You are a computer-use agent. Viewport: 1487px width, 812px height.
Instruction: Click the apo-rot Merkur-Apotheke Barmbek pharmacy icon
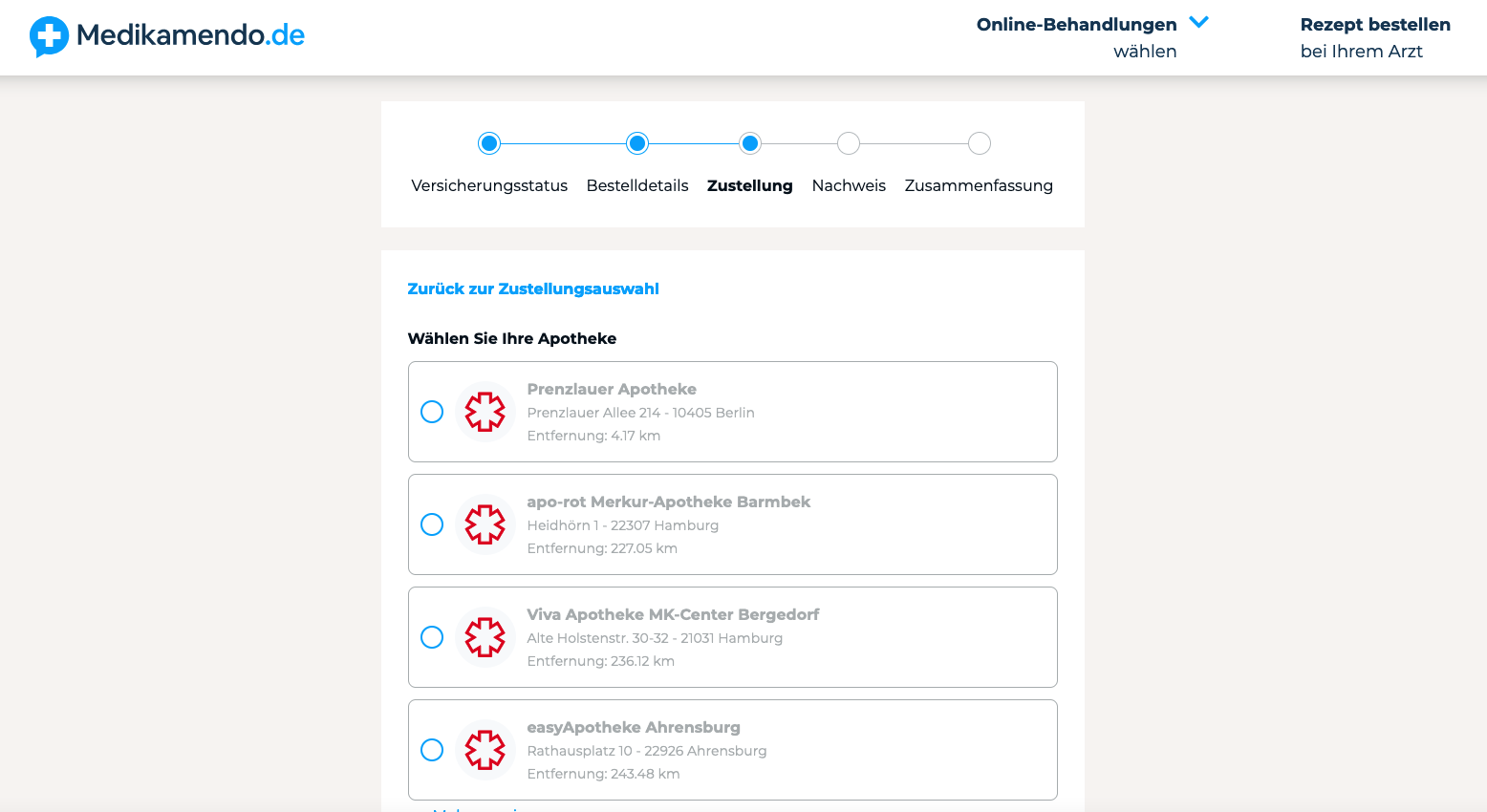[x=485, y=524]
